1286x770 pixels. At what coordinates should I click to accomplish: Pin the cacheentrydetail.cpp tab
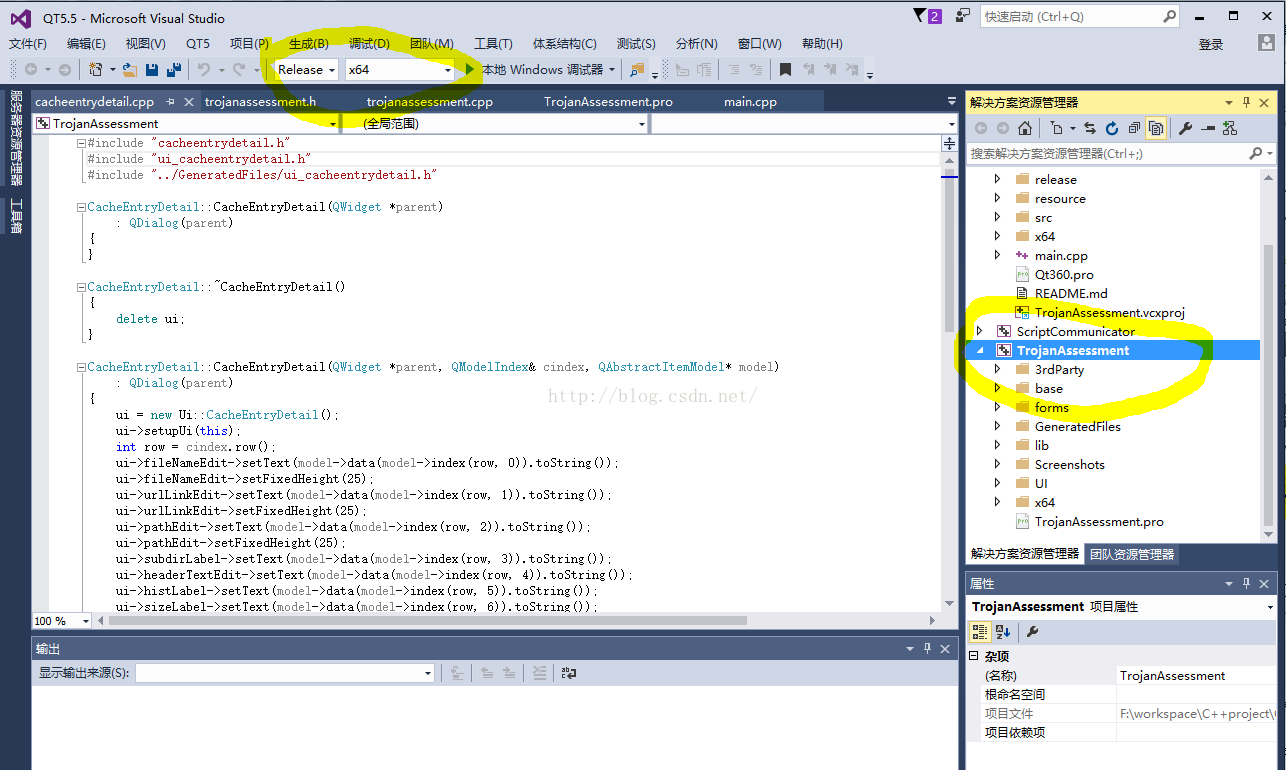click(x=171, y=102)
